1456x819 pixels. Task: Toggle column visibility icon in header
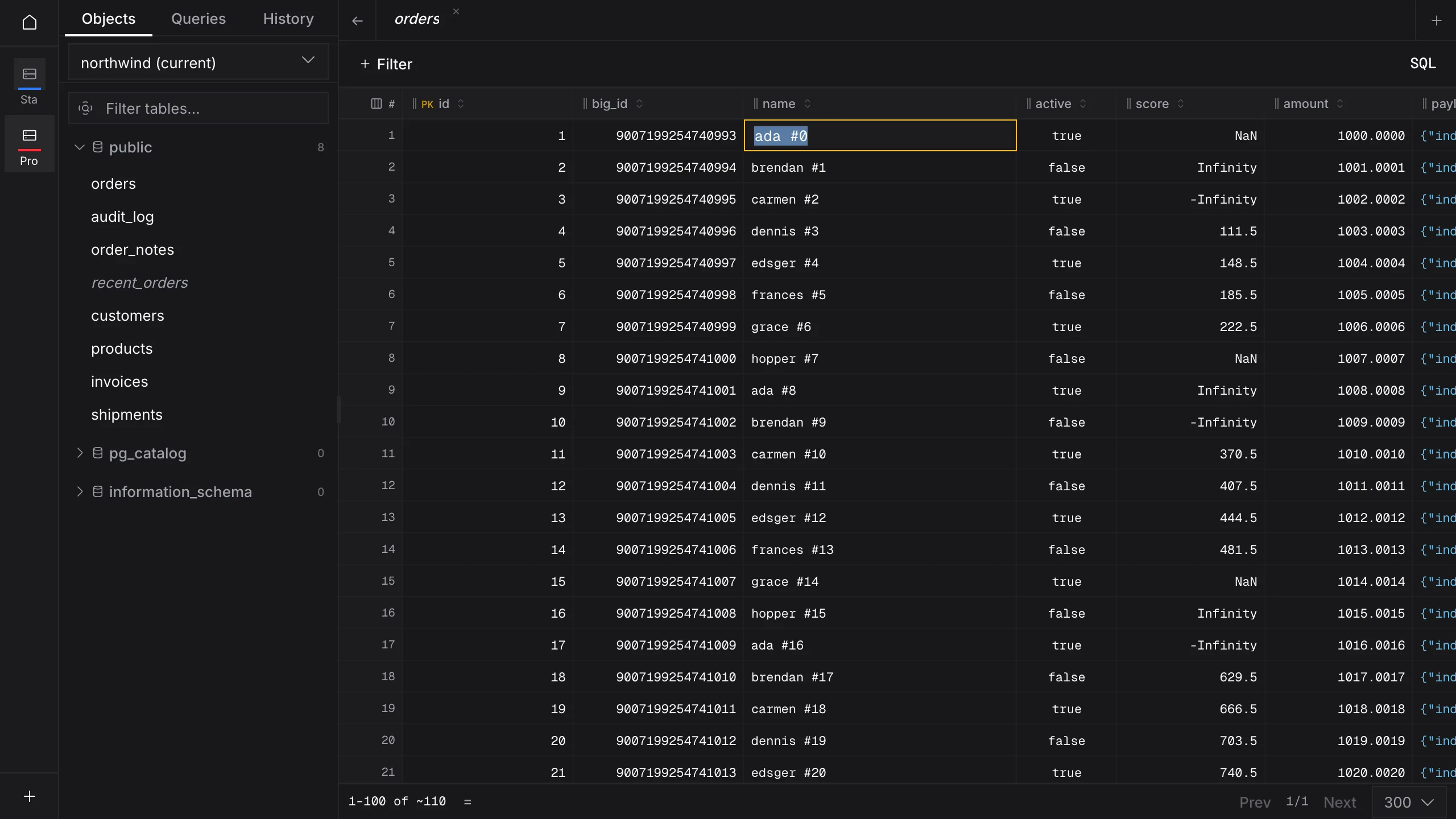(376, 104)
